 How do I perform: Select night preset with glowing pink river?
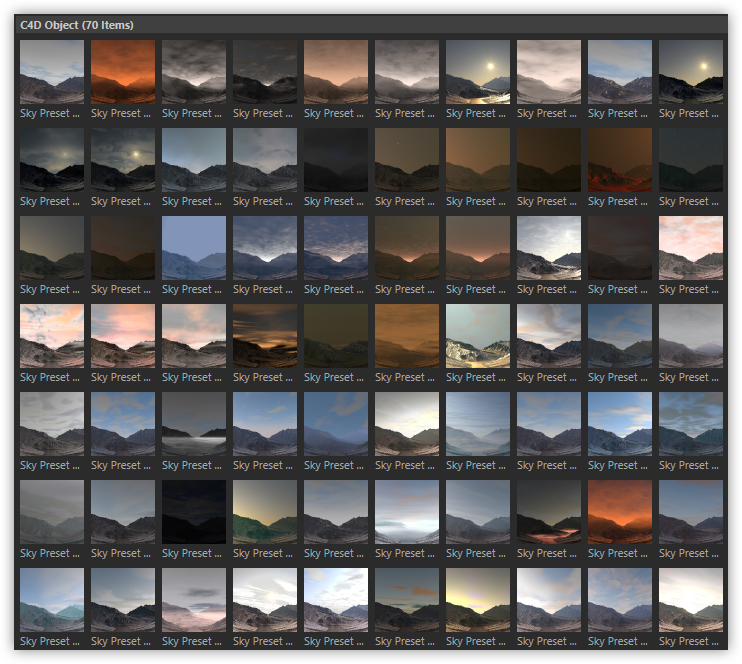pyautogui.click(x=549, y=512)
